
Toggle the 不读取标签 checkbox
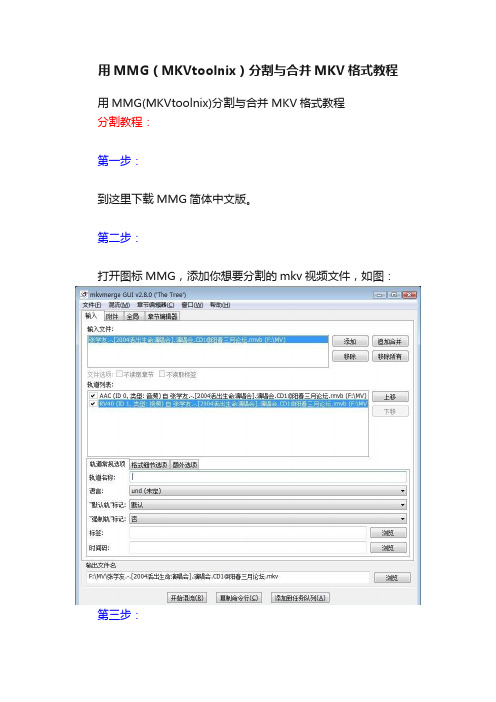tap(162, 374)
